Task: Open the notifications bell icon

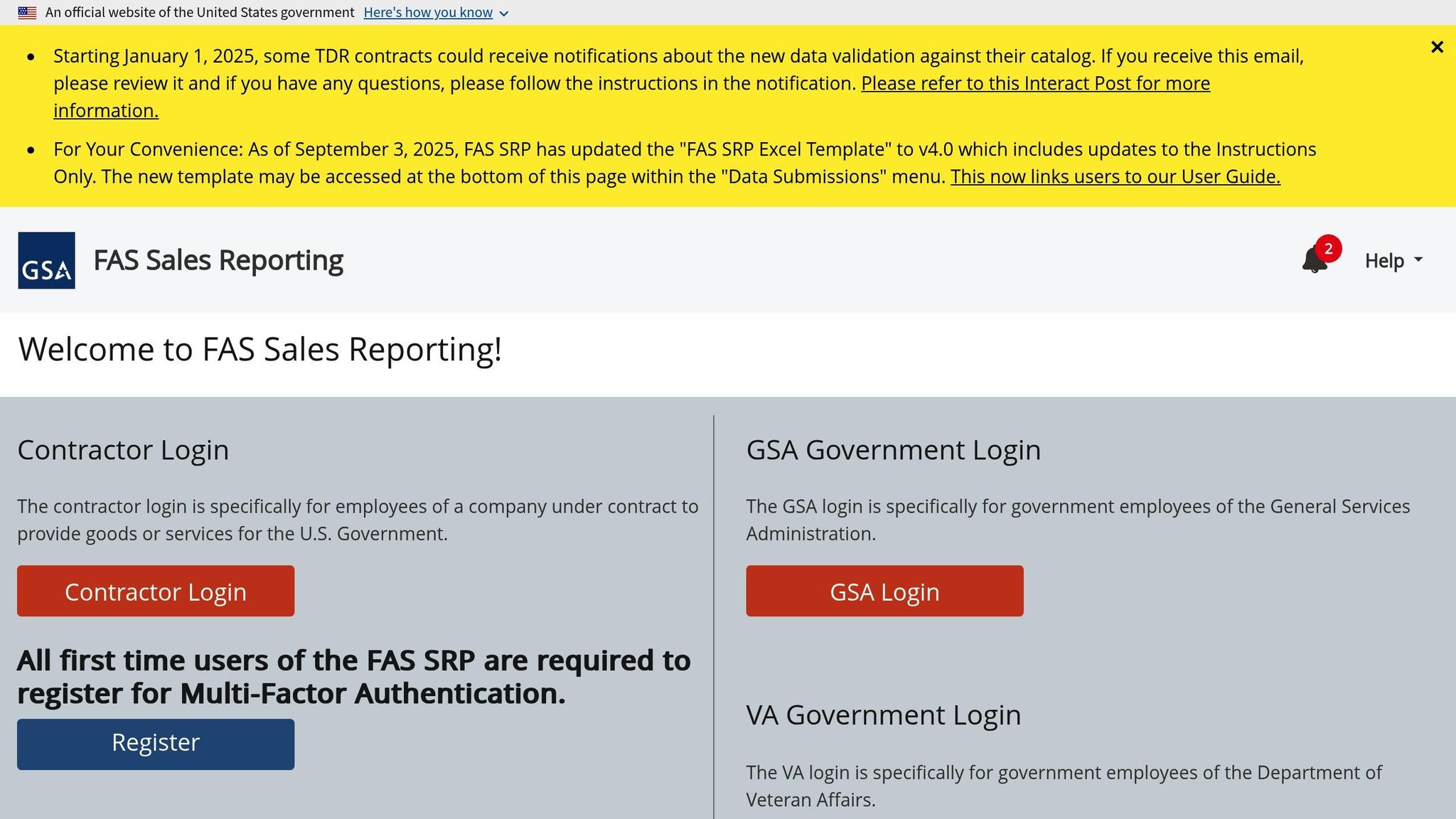Action: tap(1313, 262)
